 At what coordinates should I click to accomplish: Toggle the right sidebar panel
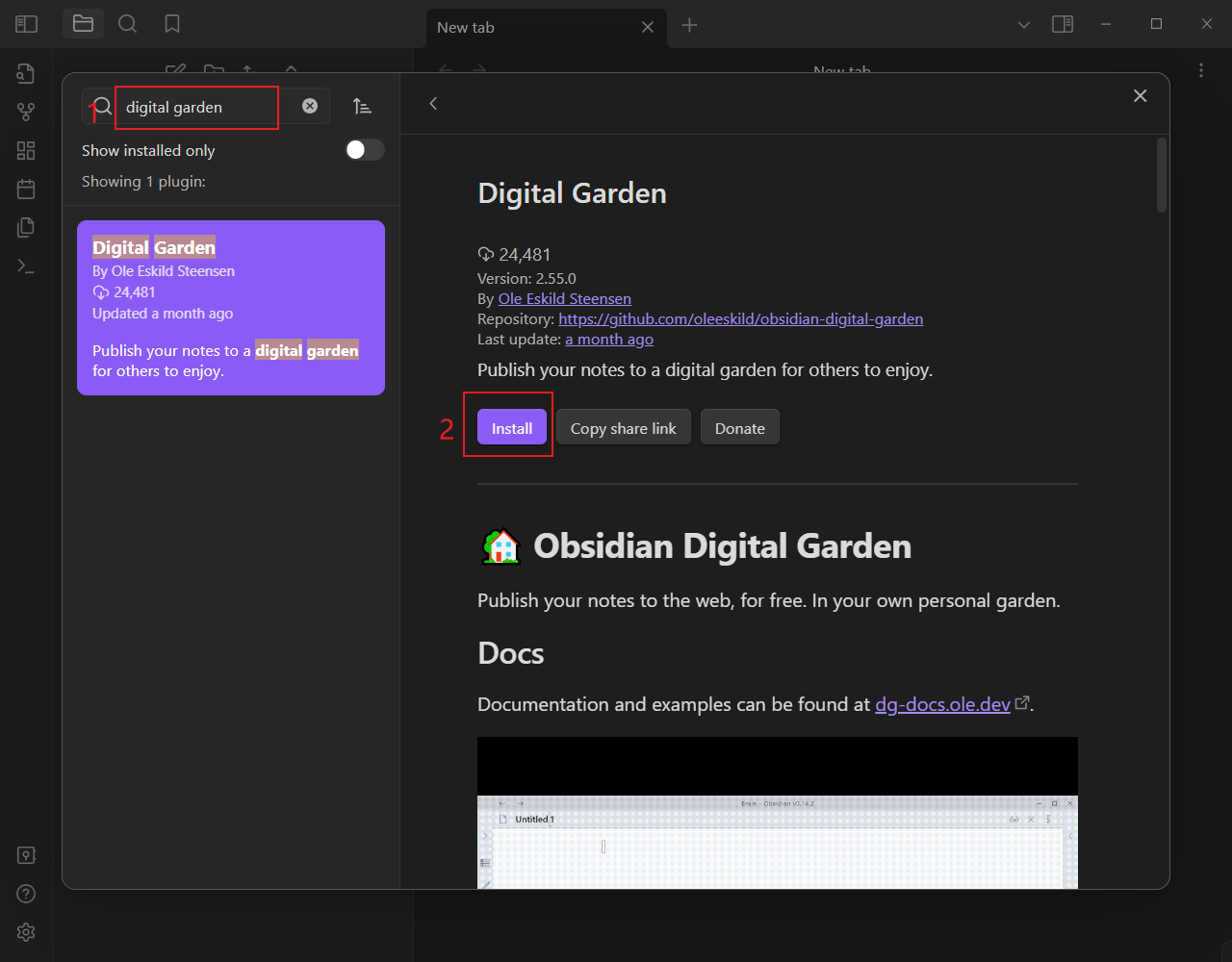coord(1063,23)
